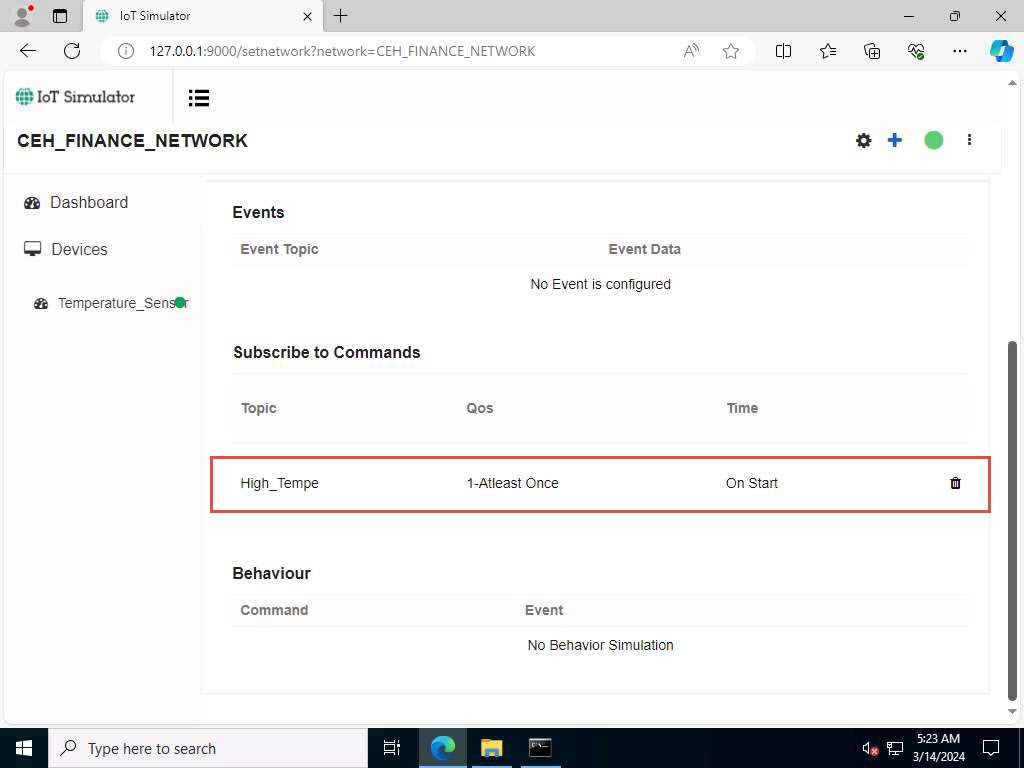Screen dimensions: 1024x768
Task: Go back with browser back arrow
Action: click(x=27, y=51)
